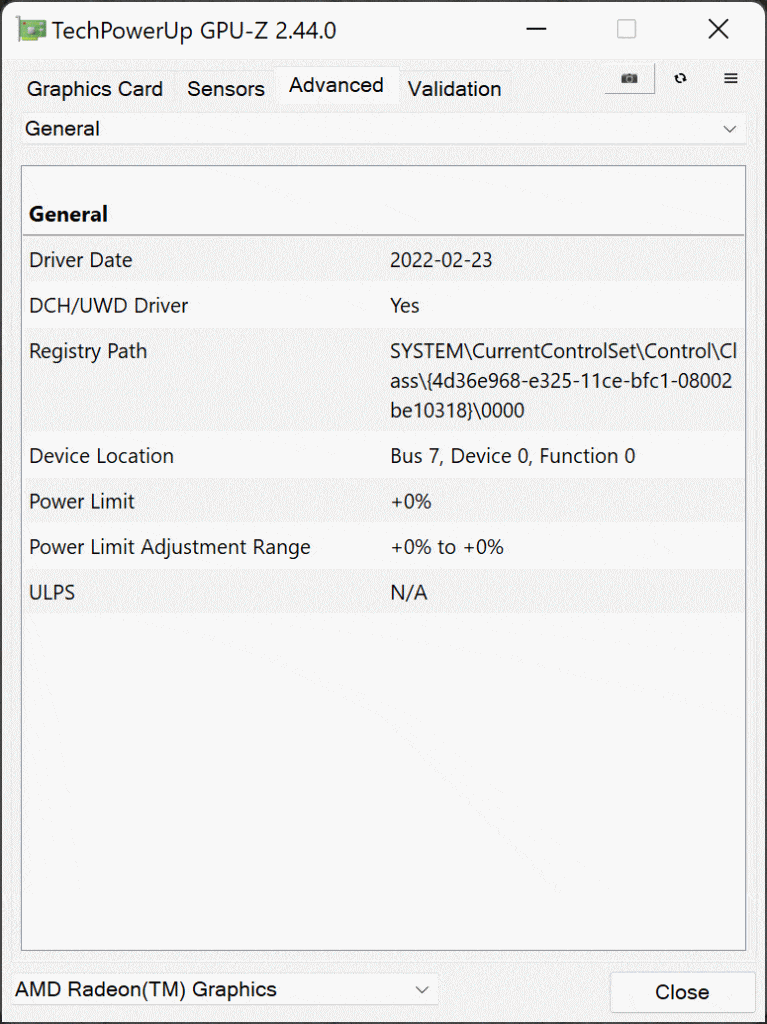Click the Driver Date label
Viewport: 767px width, 1024px height.
pyautogui.click(x=81, y=260)
